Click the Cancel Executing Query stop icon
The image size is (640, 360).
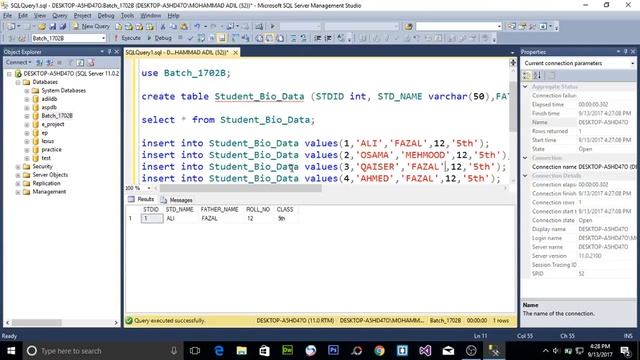pos(180,38)
